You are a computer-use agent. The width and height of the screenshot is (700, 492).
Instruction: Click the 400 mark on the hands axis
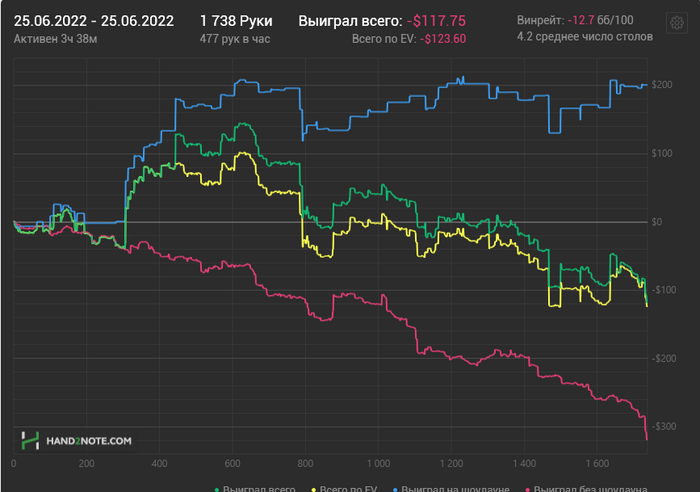[x=159, y=463]
